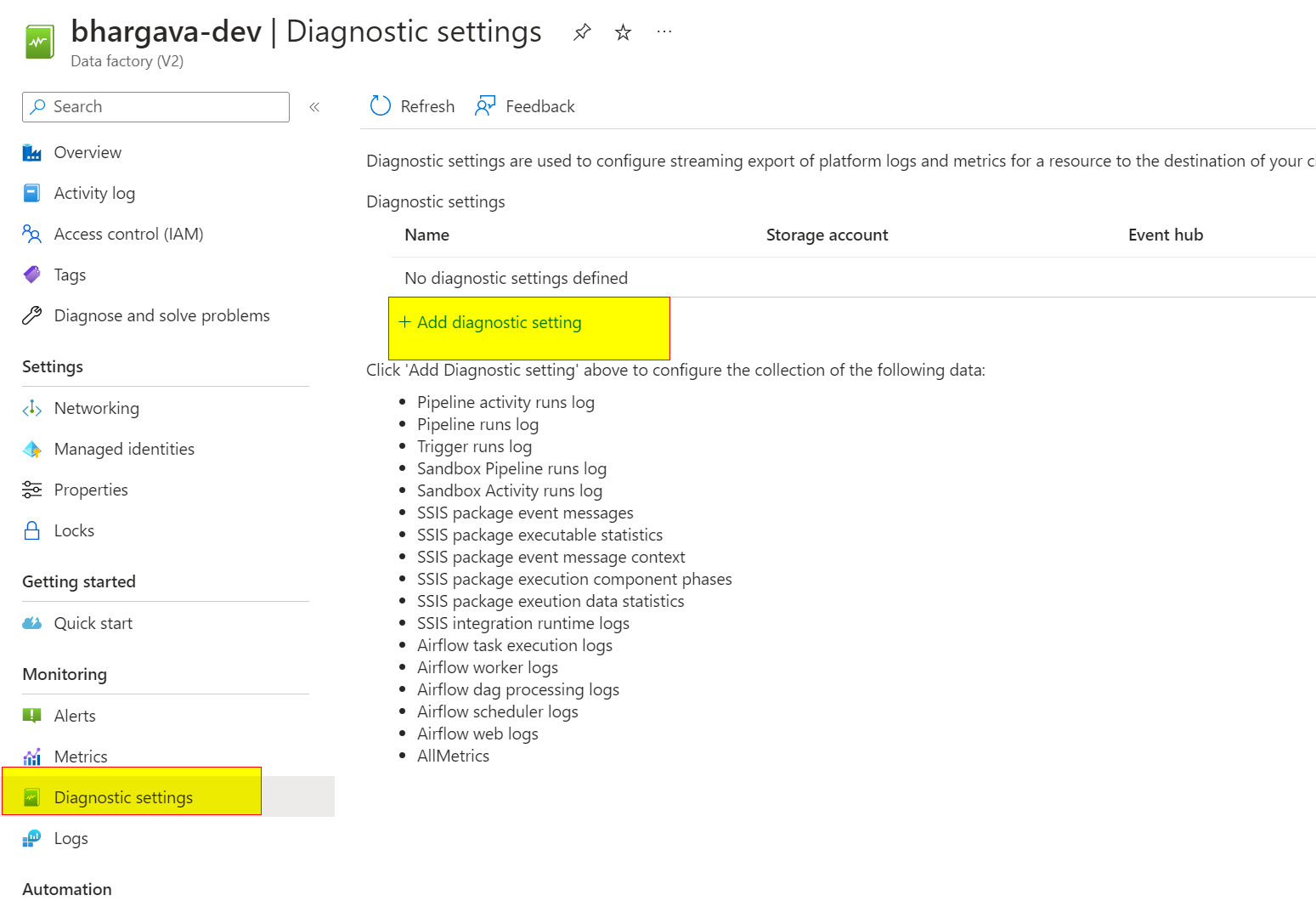Image resolution: width=1316 pixels, height=901 pixels.
Task: Go to Activity log
Action: (x=94, y=194)
